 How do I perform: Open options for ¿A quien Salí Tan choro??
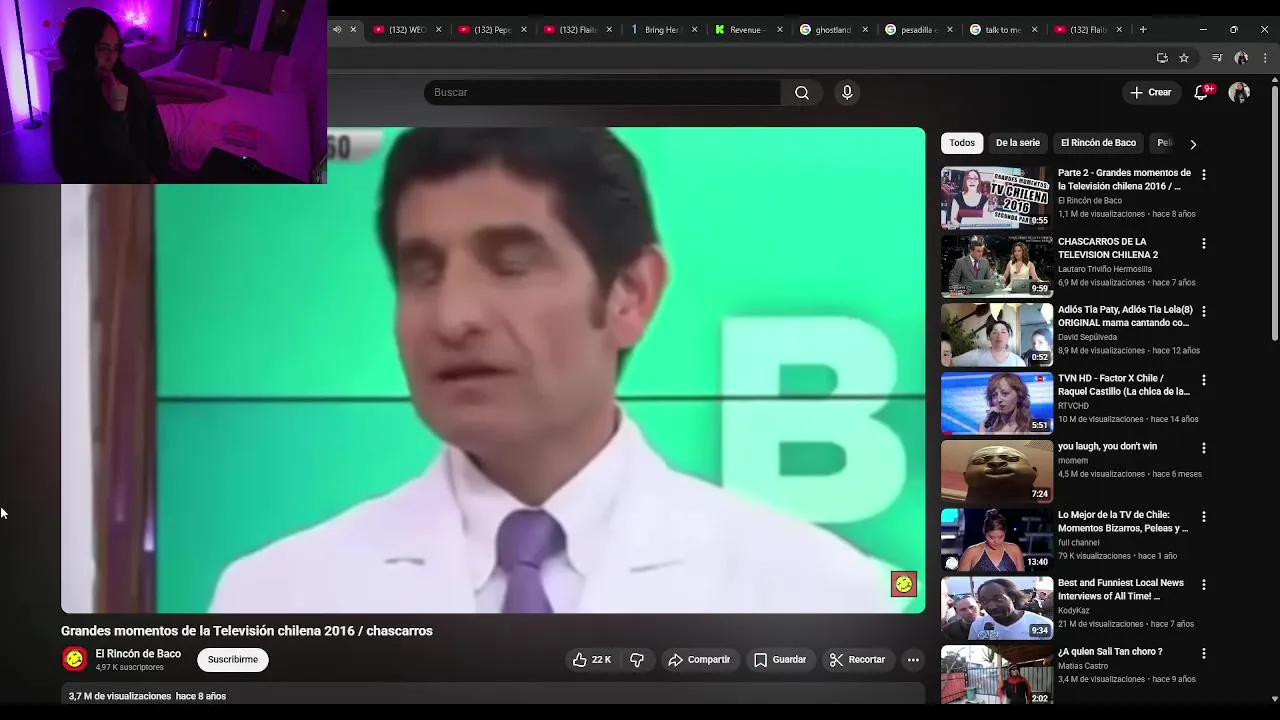(1204, 653)
